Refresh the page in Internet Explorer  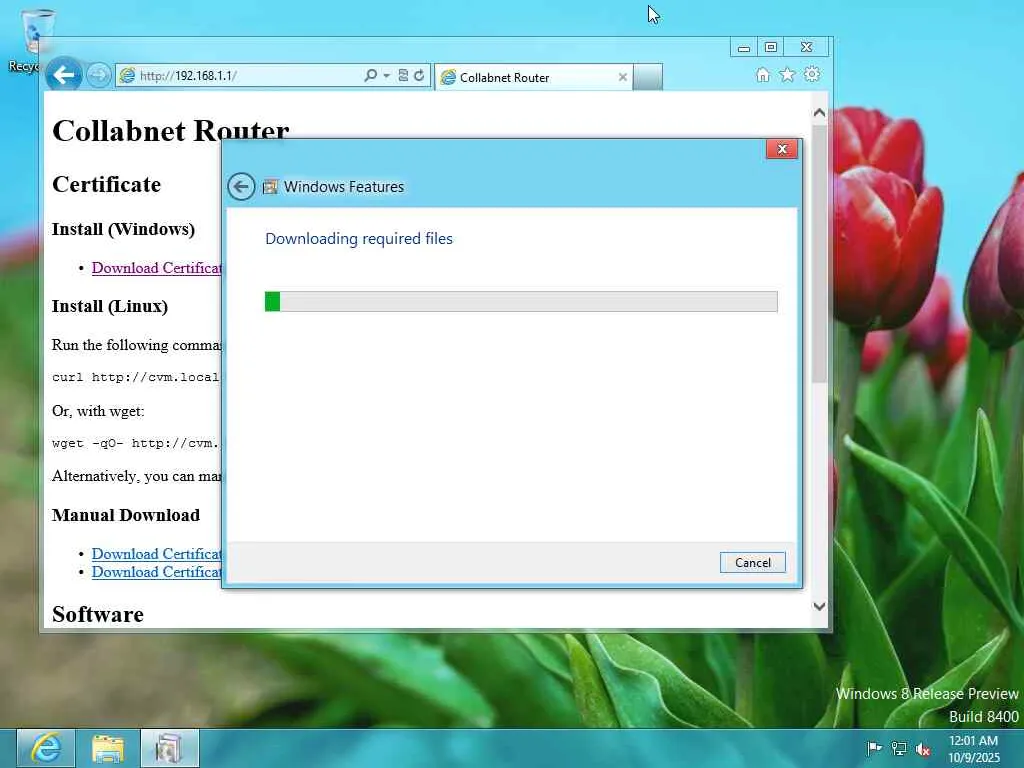[x=419, y=76]
